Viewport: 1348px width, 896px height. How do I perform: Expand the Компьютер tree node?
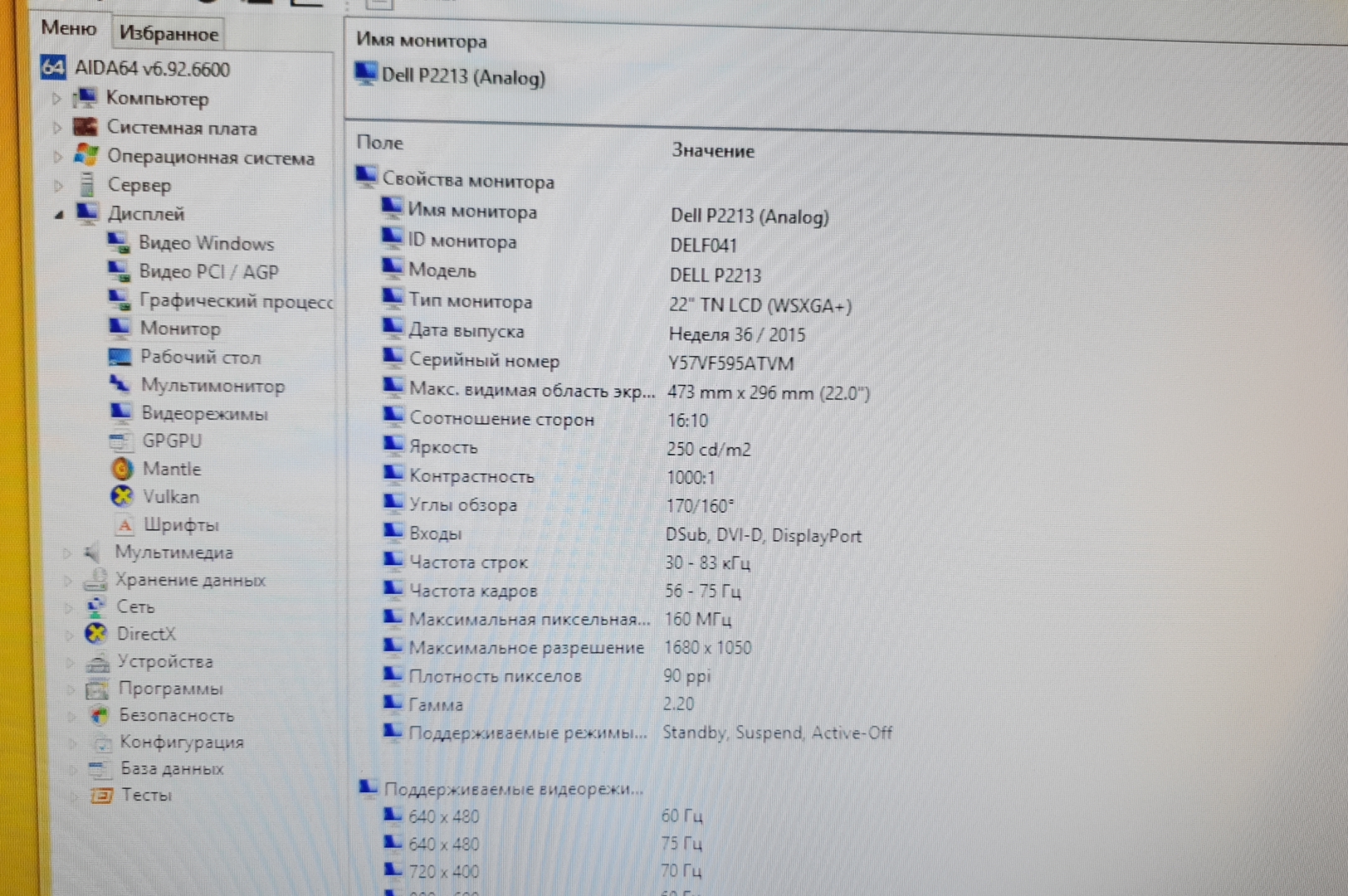(x=56, y=99)
